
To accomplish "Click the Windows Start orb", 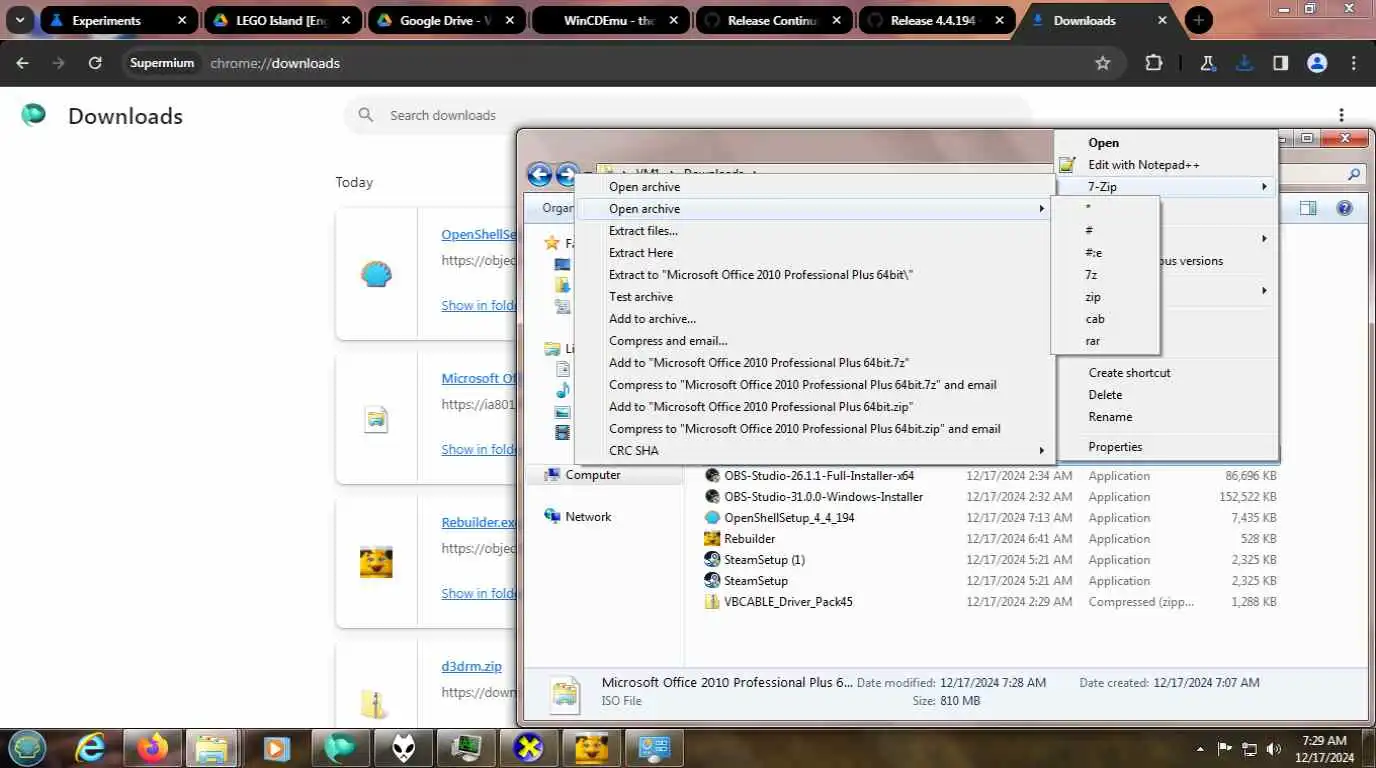I will pos(27,747).
